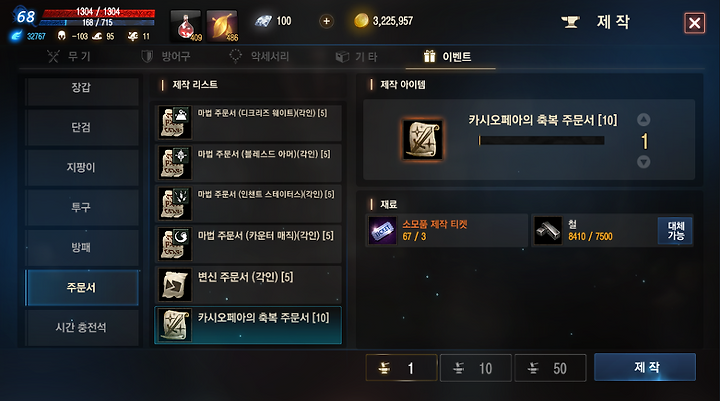720x401 pixels.
Task: Click the 소모품 제작 티켓 ticket icon
Action: (382, 230)
